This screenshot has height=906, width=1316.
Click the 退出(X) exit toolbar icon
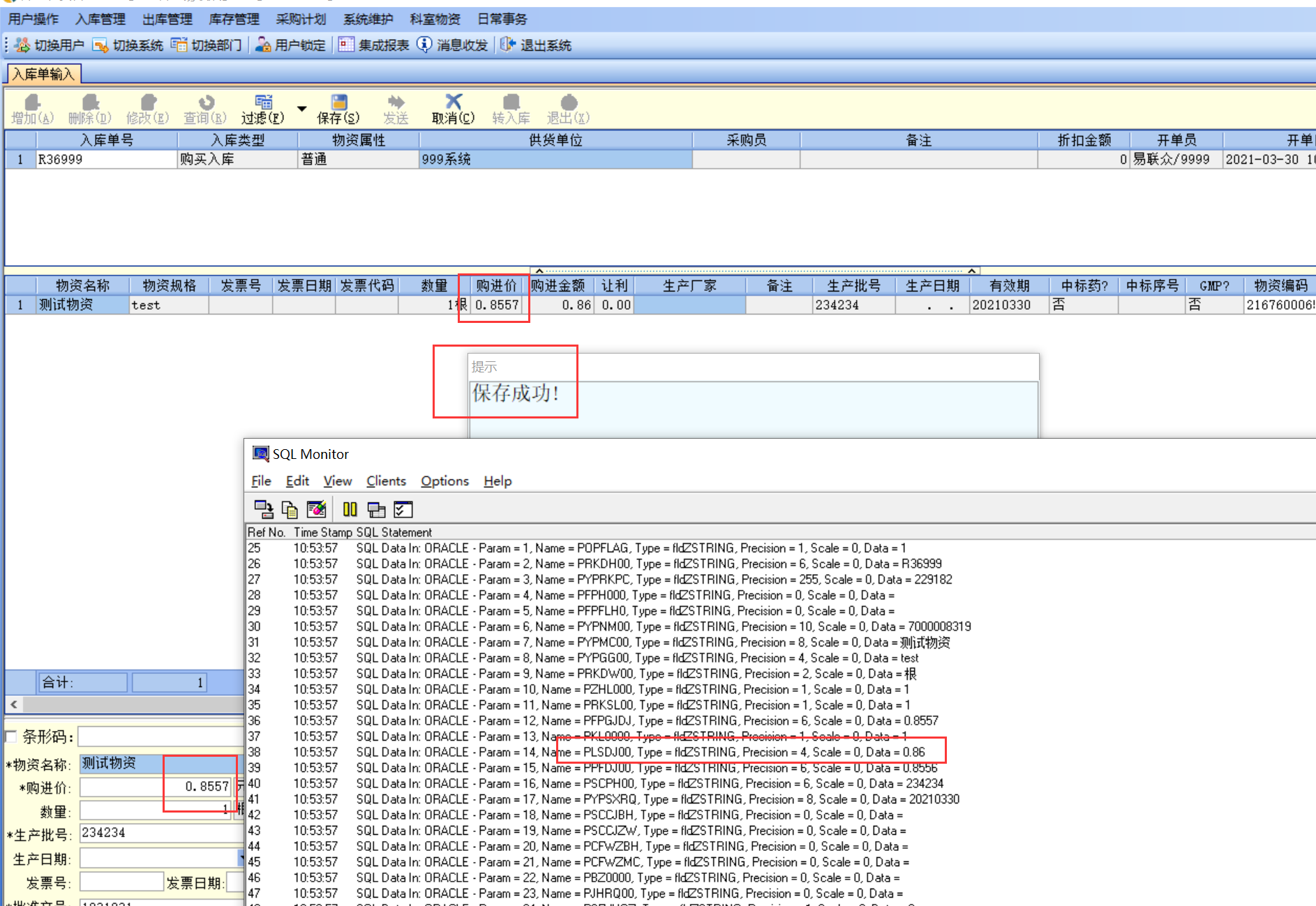click(569, 103)
